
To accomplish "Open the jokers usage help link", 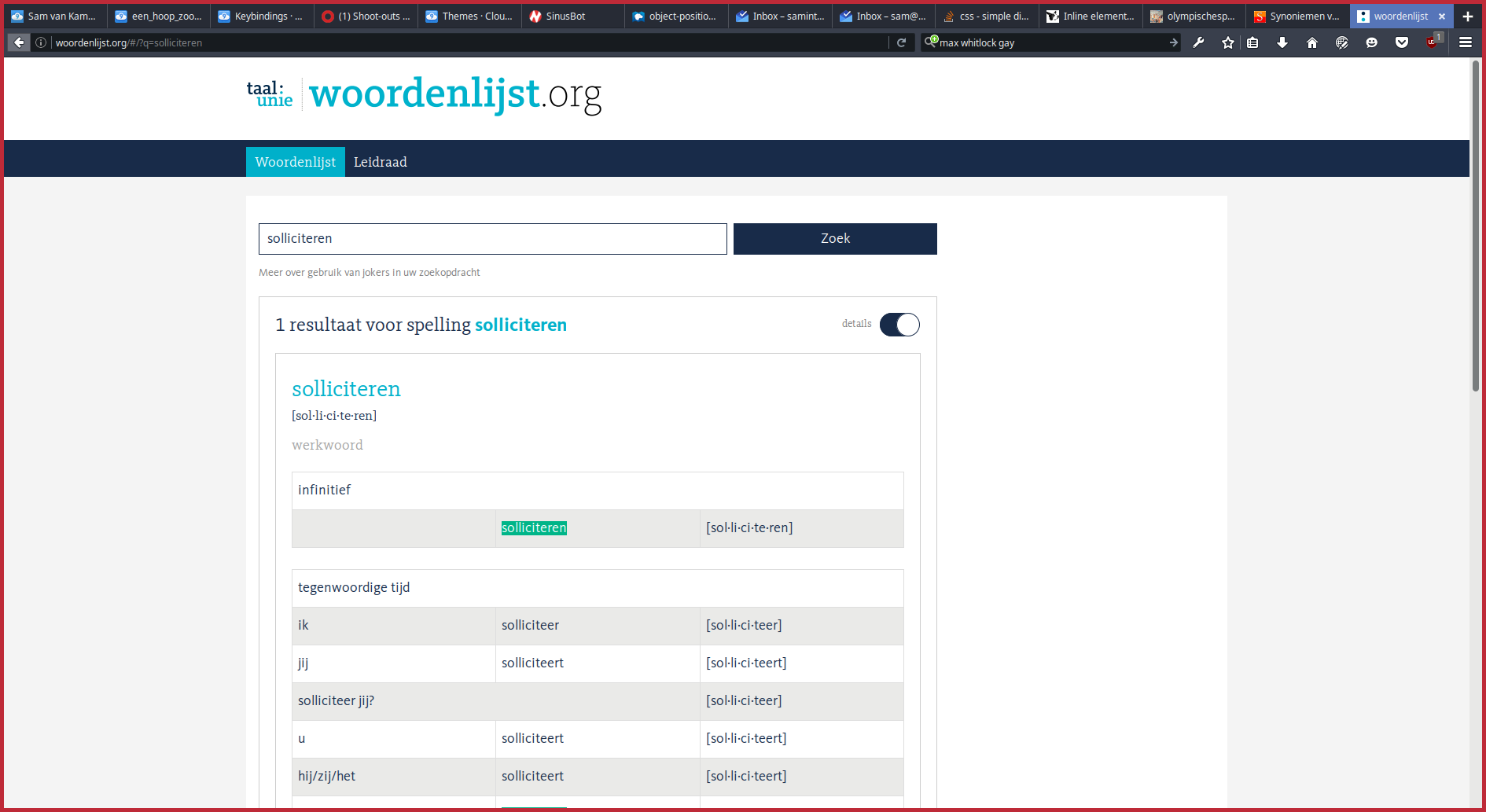I will (x=369, y=273).
